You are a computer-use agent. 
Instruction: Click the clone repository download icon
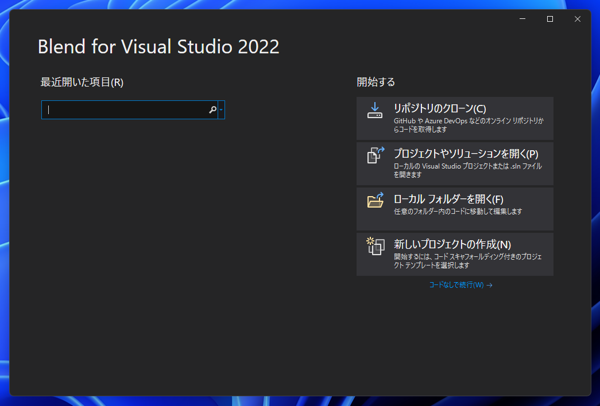[x=375, y=111]
